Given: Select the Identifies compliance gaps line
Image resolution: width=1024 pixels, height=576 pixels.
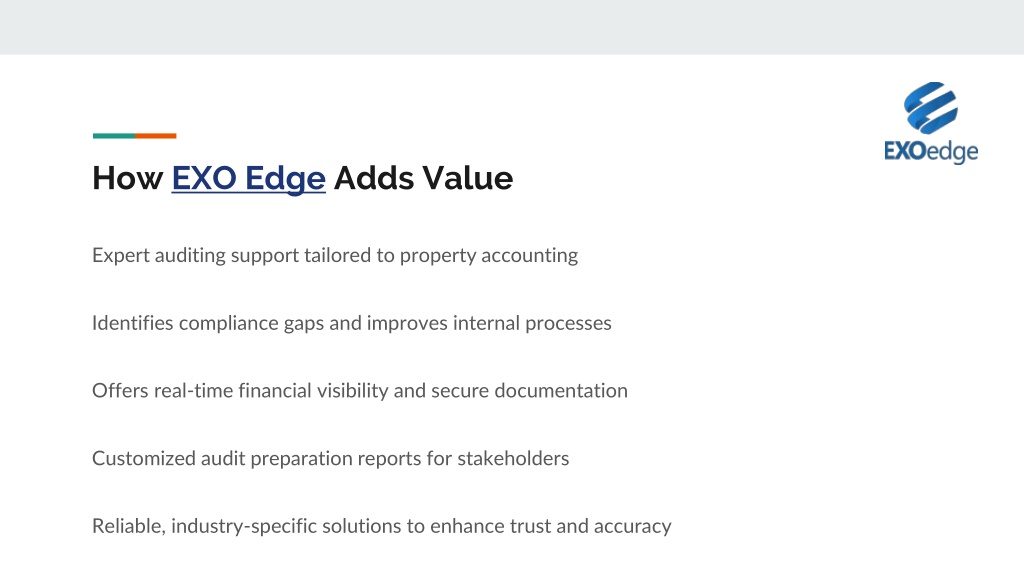Looking at the screenshot, I should (x=351, y=323).
